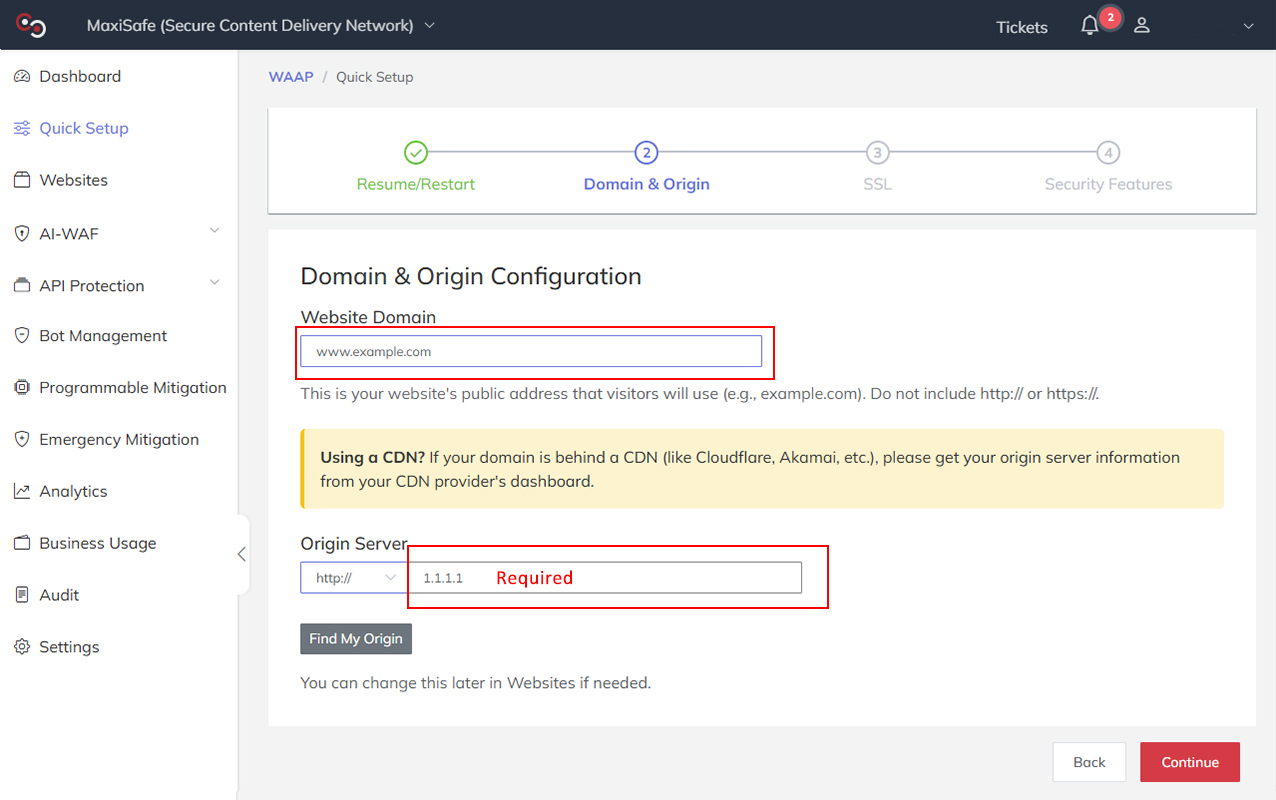Image resolution: width=1276 pixels, height=800 pixels.
Task: Access Emergency Mitigation
Action: click(119, 440)
